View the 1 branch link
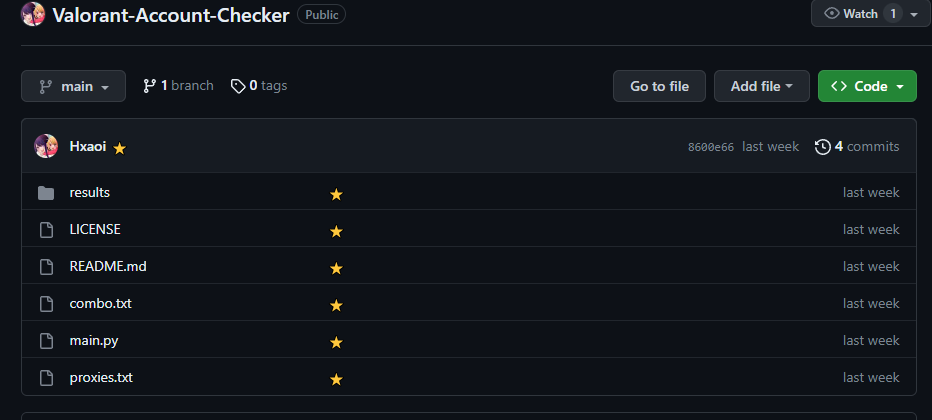This screenshot has width=932, height=420. (x=178, y=86)
